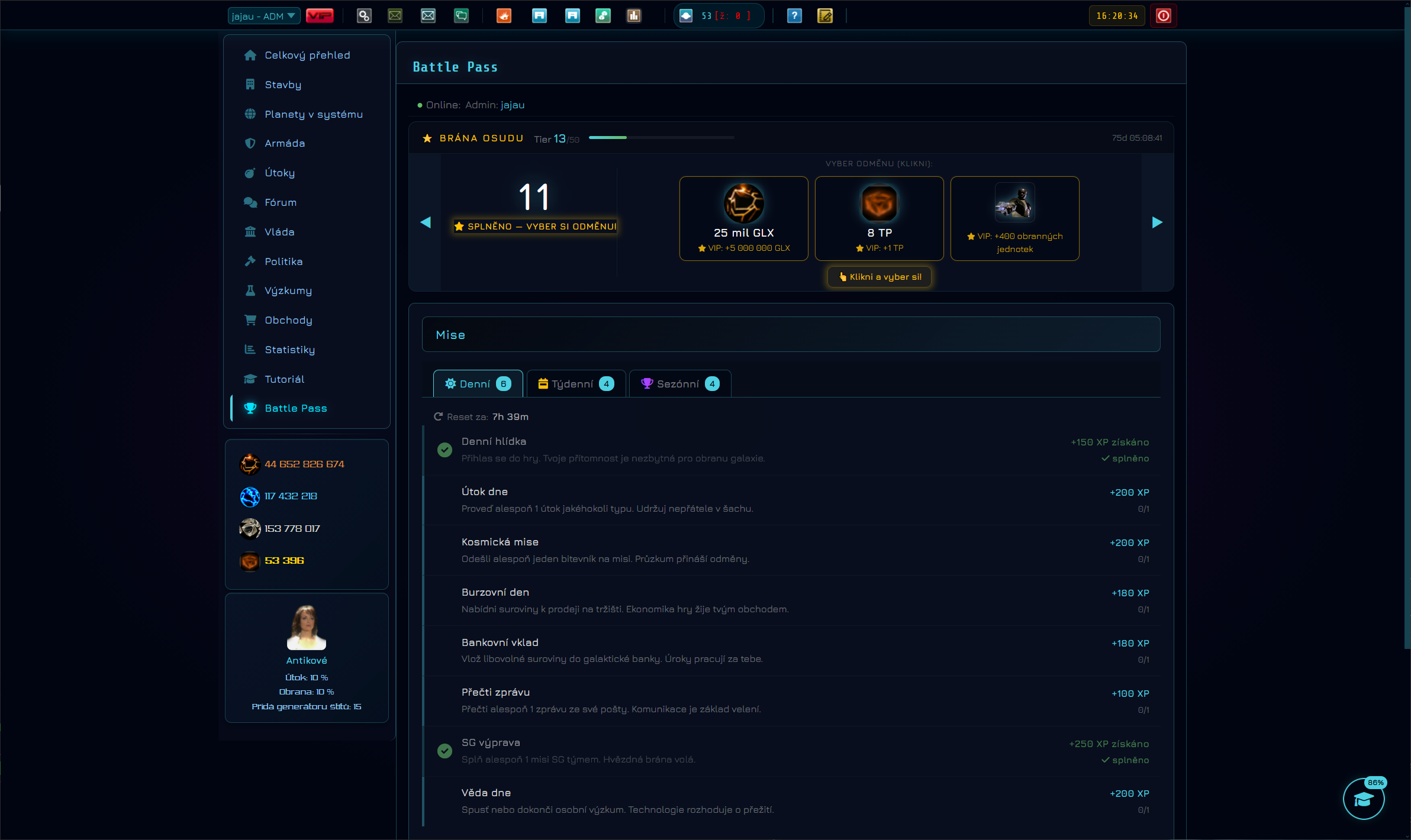Open the tutorial graduation cap 86% button

[x=1364, y=799]
